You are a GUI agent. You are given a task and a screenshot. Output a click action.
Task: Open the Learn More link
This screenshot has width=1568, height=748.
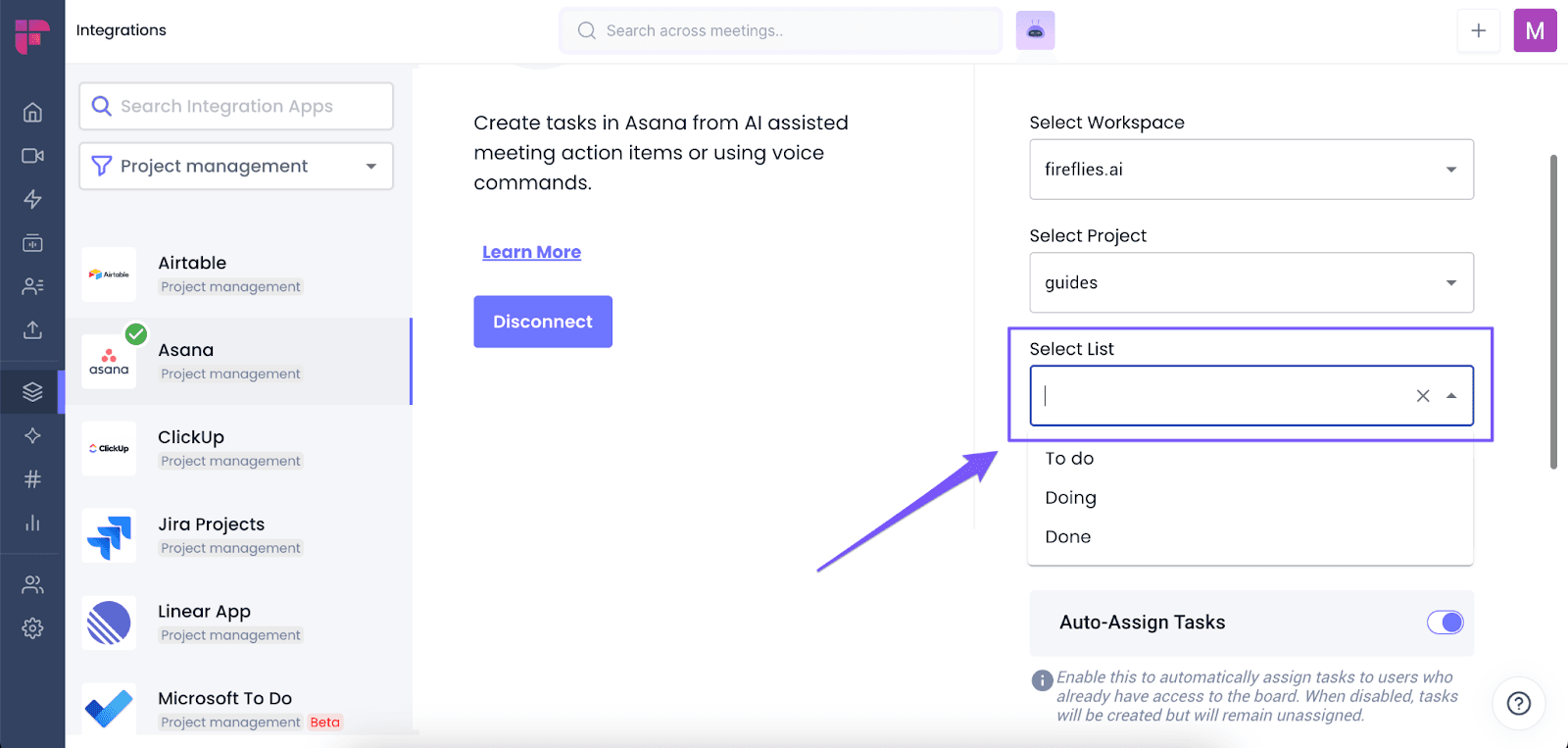531,252
